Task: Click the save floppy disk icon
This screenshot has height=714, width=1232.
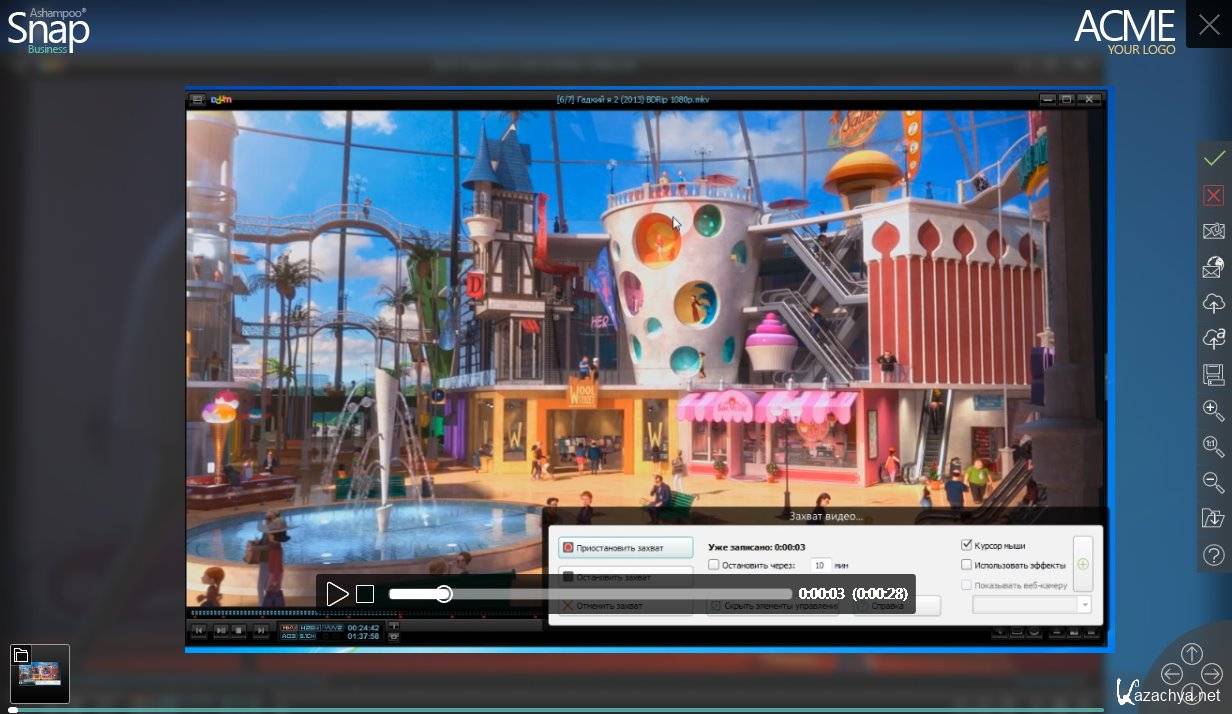Action: [x=1214, y=375]
